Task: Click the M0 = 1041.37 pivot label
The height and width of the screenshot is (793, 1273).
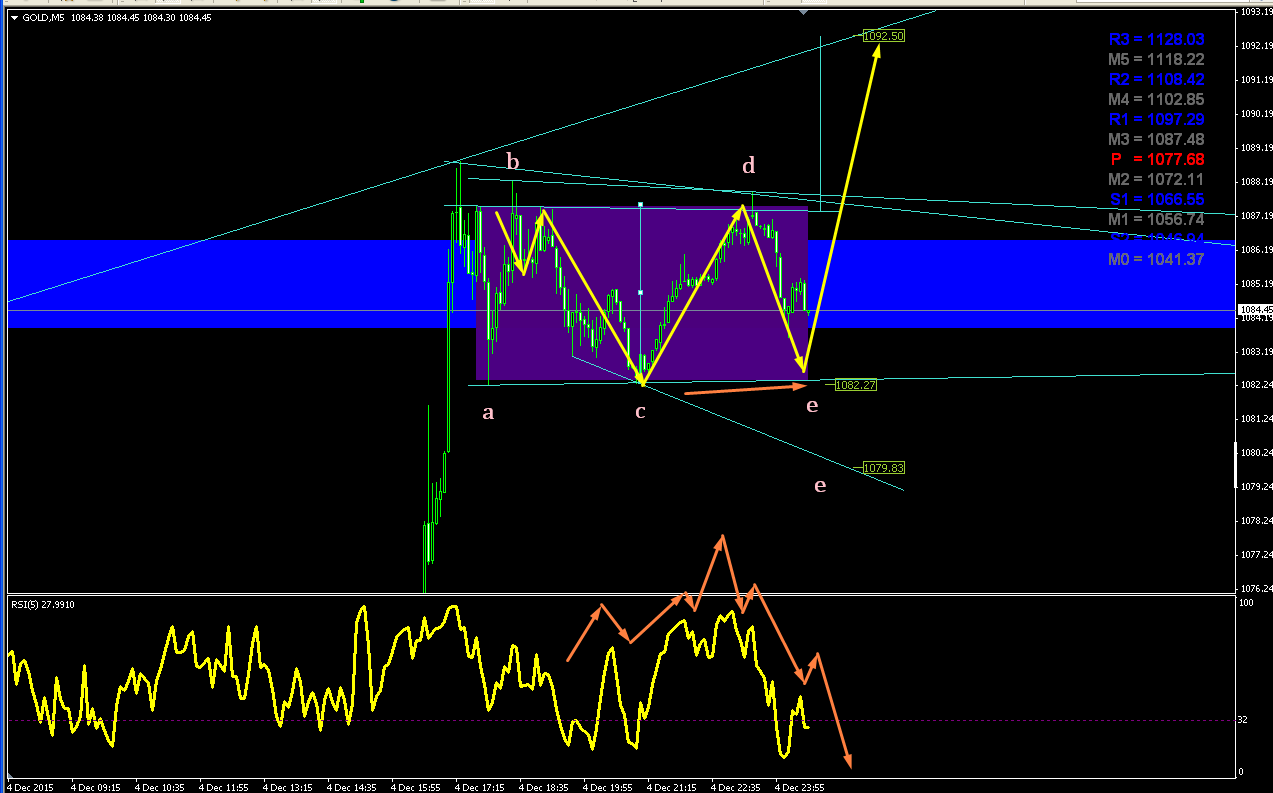Action: point(1156,259)
